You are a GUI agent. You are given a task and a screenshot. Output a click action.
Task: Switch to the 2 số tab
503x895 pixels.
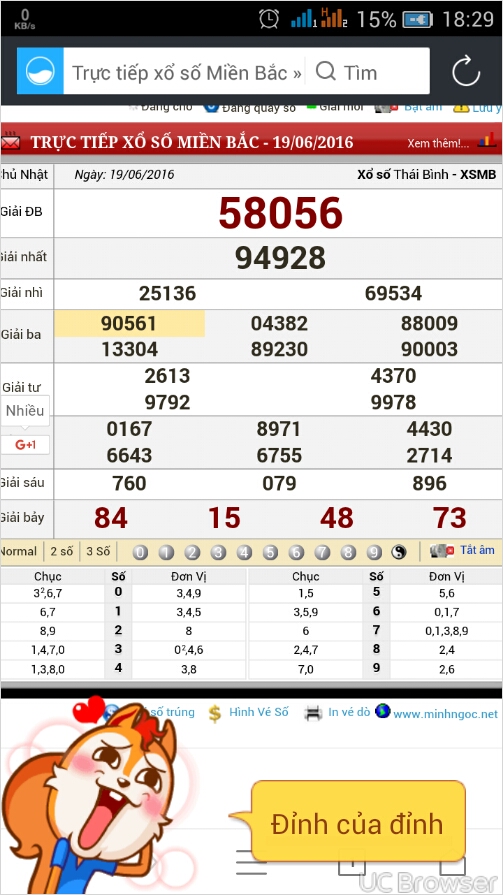(62, 551)
